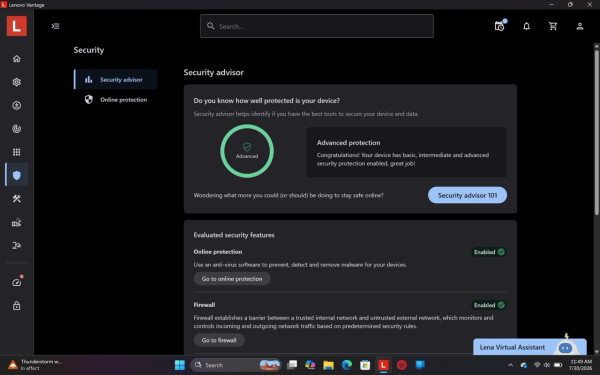Click Go to online protection button
Image resolution: width=600 pixels, height=375 pixels.
pyautogui.click(x=232, y=279)
